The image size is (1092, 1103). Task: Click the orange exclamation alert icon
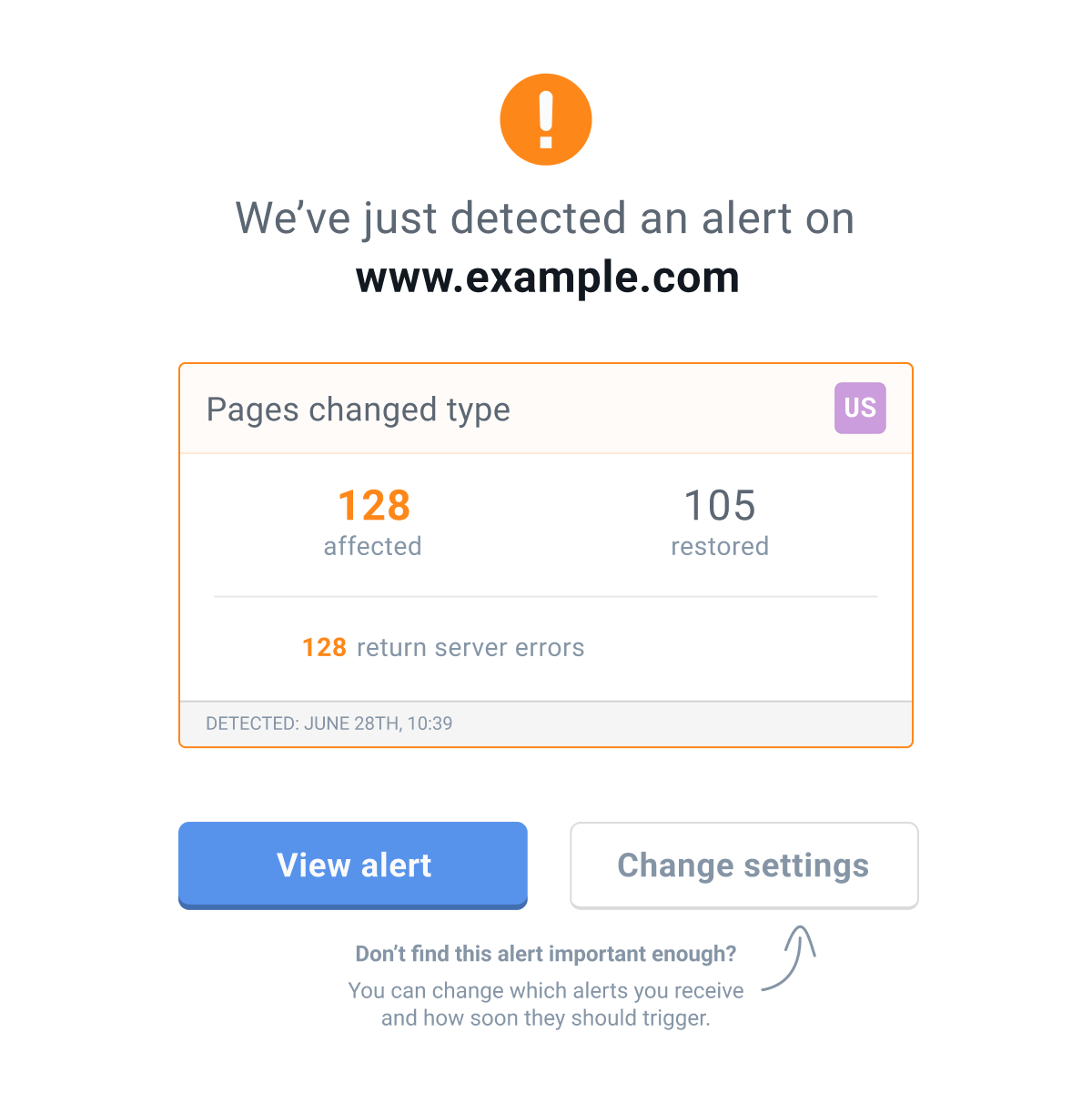click(546, 119)
